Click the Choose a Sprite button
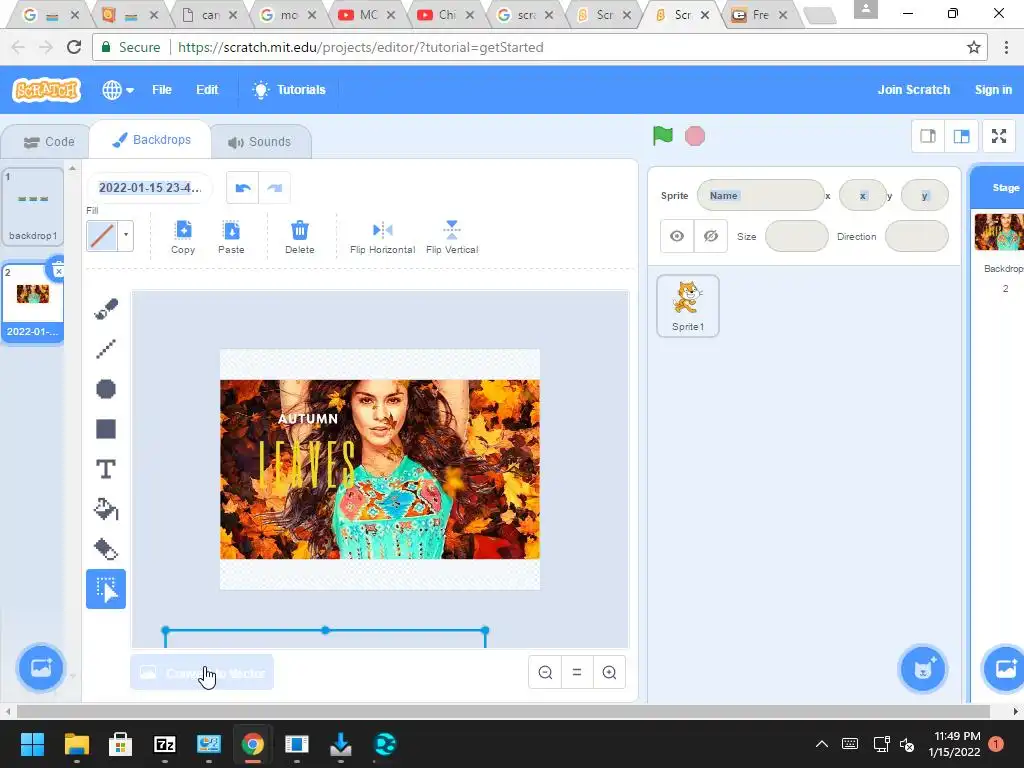Viewport: 1024px width, 768px height. pyautogui.click(x=922, y=669)
